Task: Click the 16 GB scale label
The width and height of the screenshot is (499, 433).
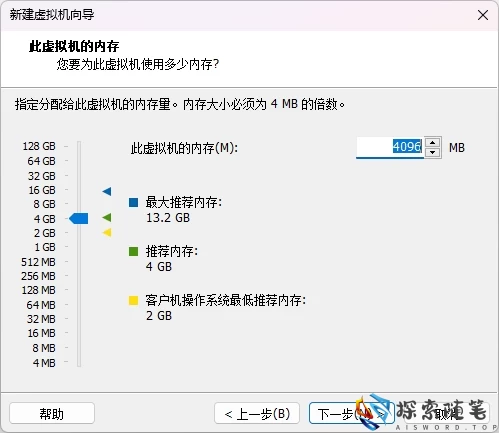Action: (x=42, y=190)
